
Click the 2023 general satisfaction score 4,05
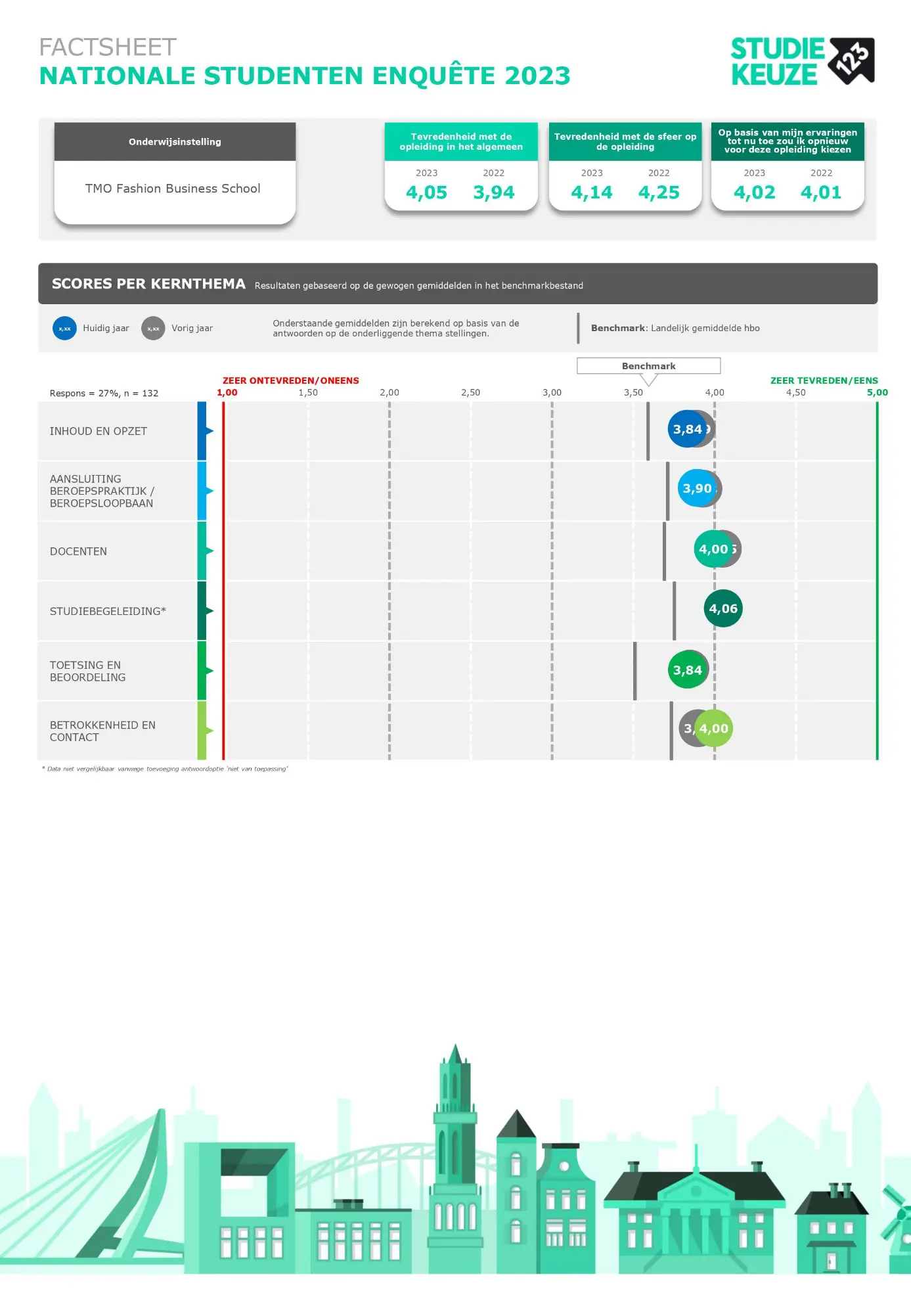tap(426, 193)
